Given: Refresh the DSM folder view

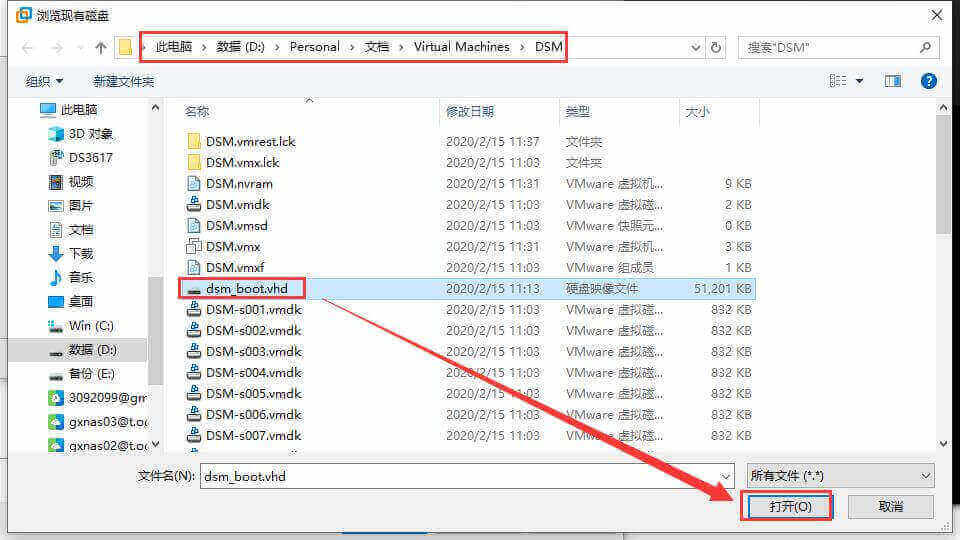Looking at the screenshot, I should pos(716,47).
